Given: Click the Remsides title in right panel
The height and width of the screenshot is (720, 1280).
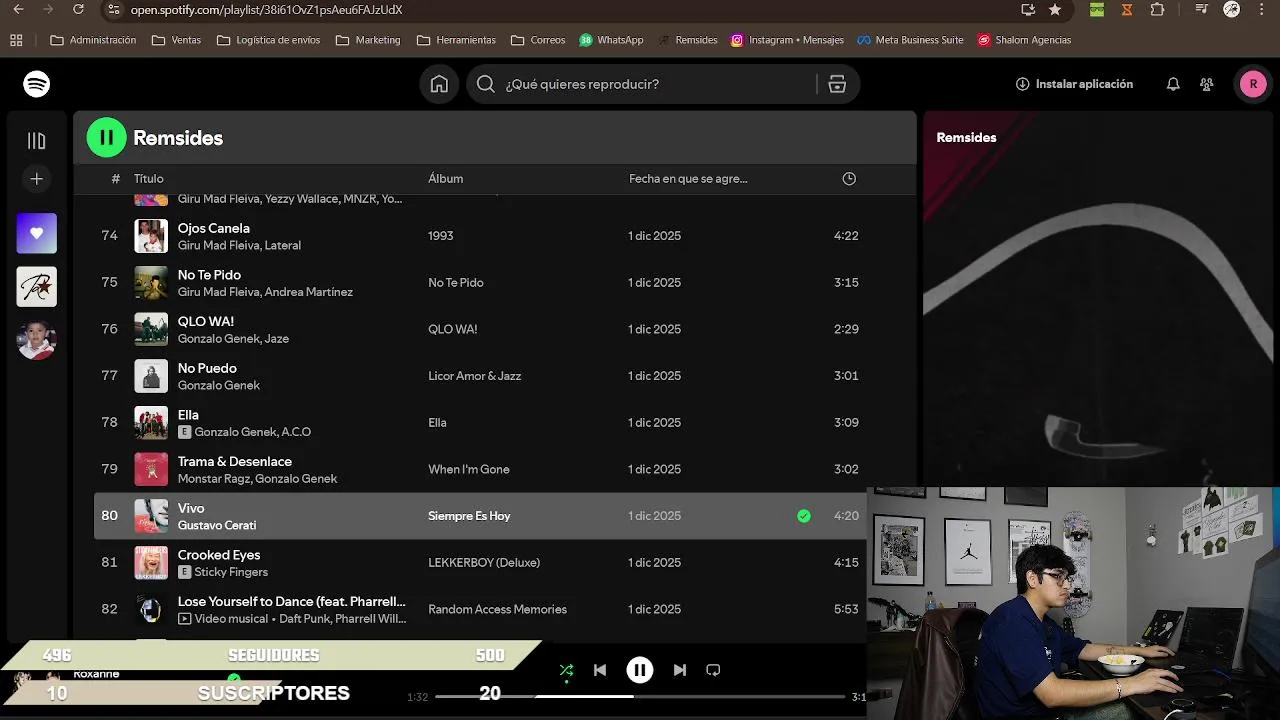Looking at the screenshot, I should 966,138.
